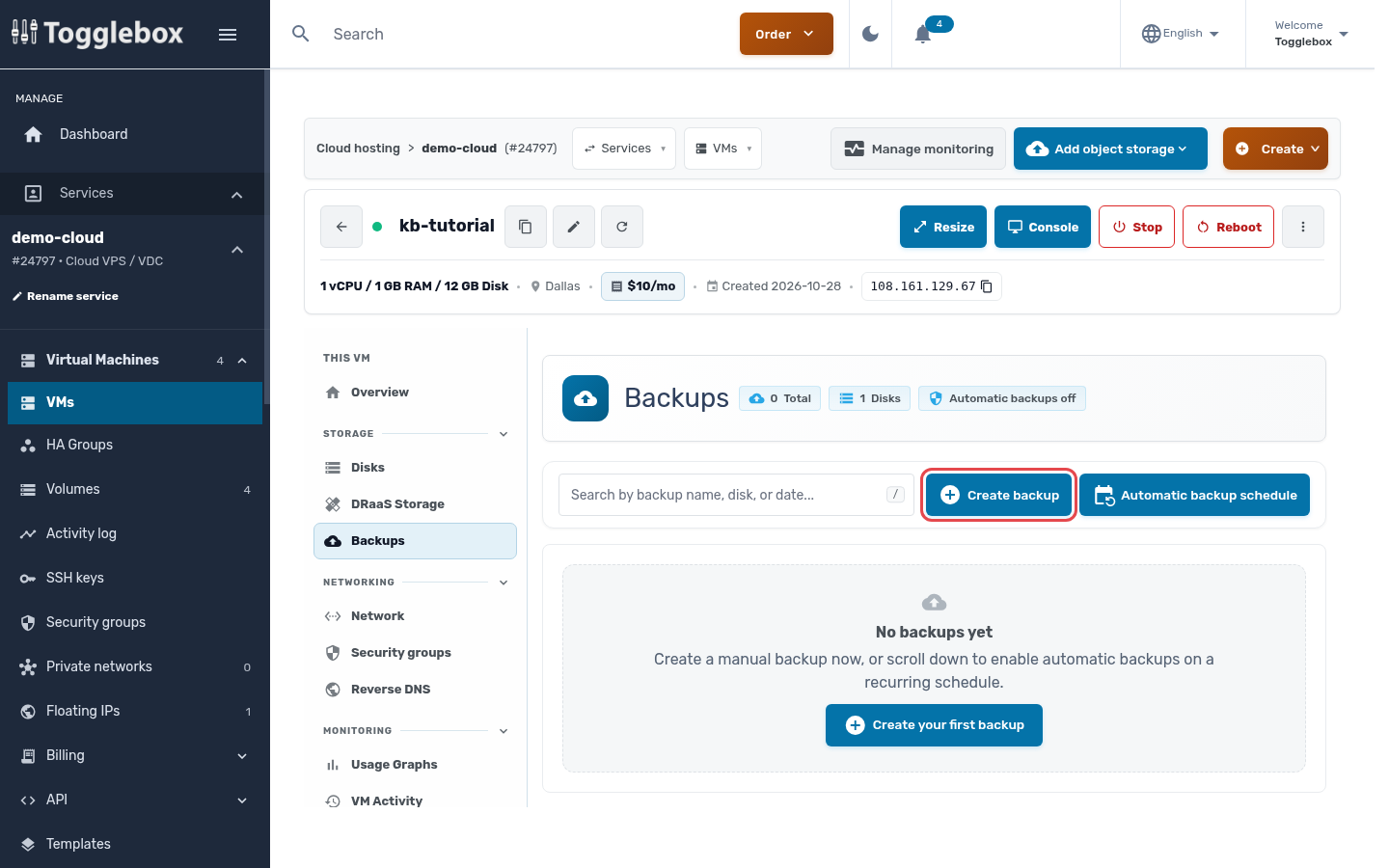Select VMs in the sidebar

[135, 402]
